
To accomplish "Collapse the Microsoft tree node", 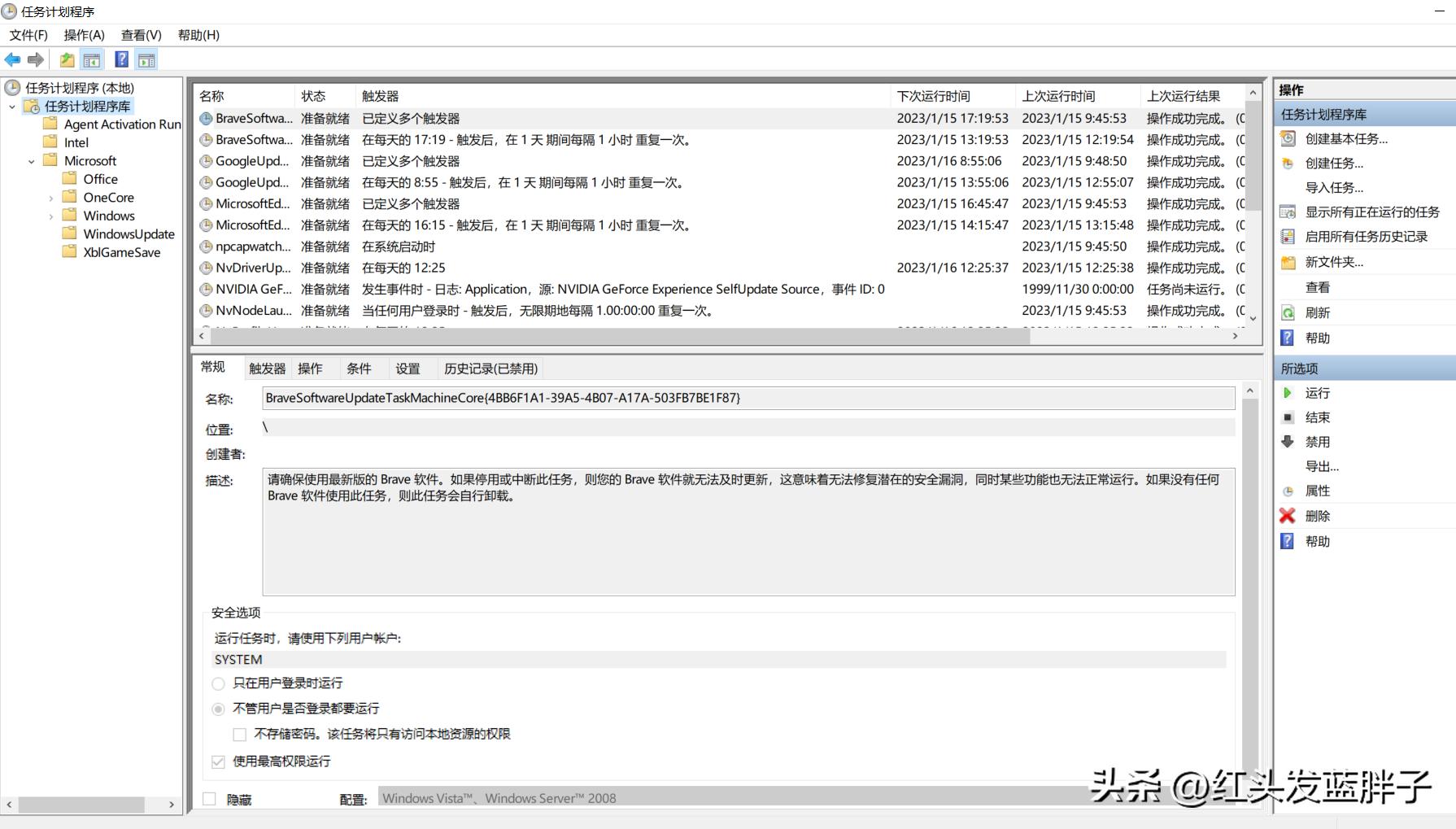I will click(x=31, y=160).
